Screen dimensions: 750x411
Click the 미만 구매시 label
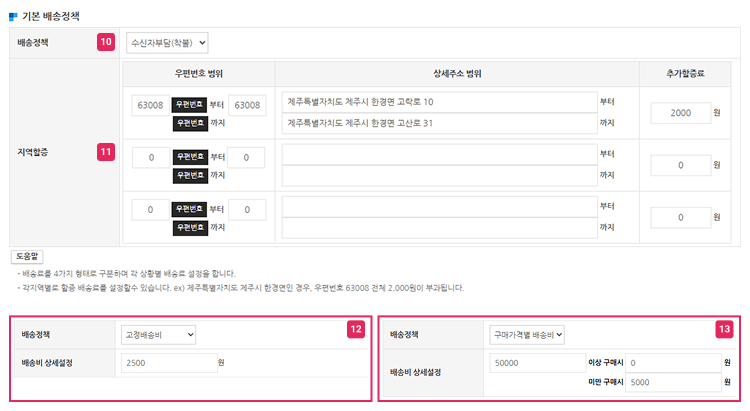[x=606, y=382]
